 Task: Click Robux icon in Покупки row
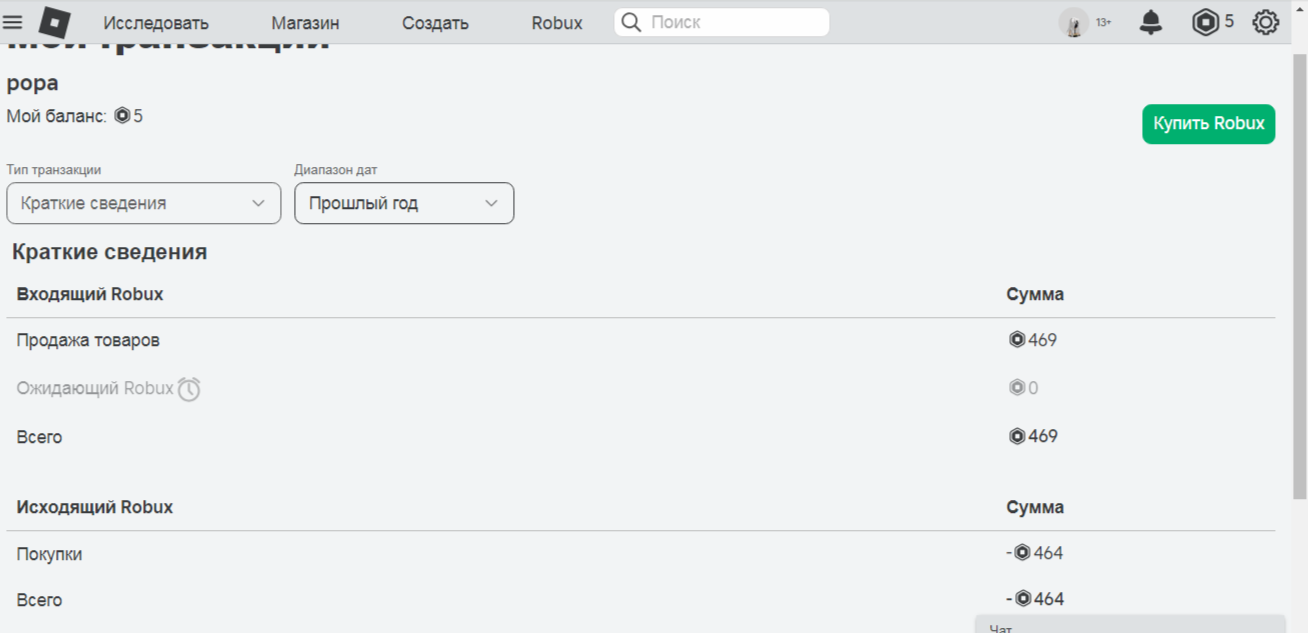(x=1022, y=552)
